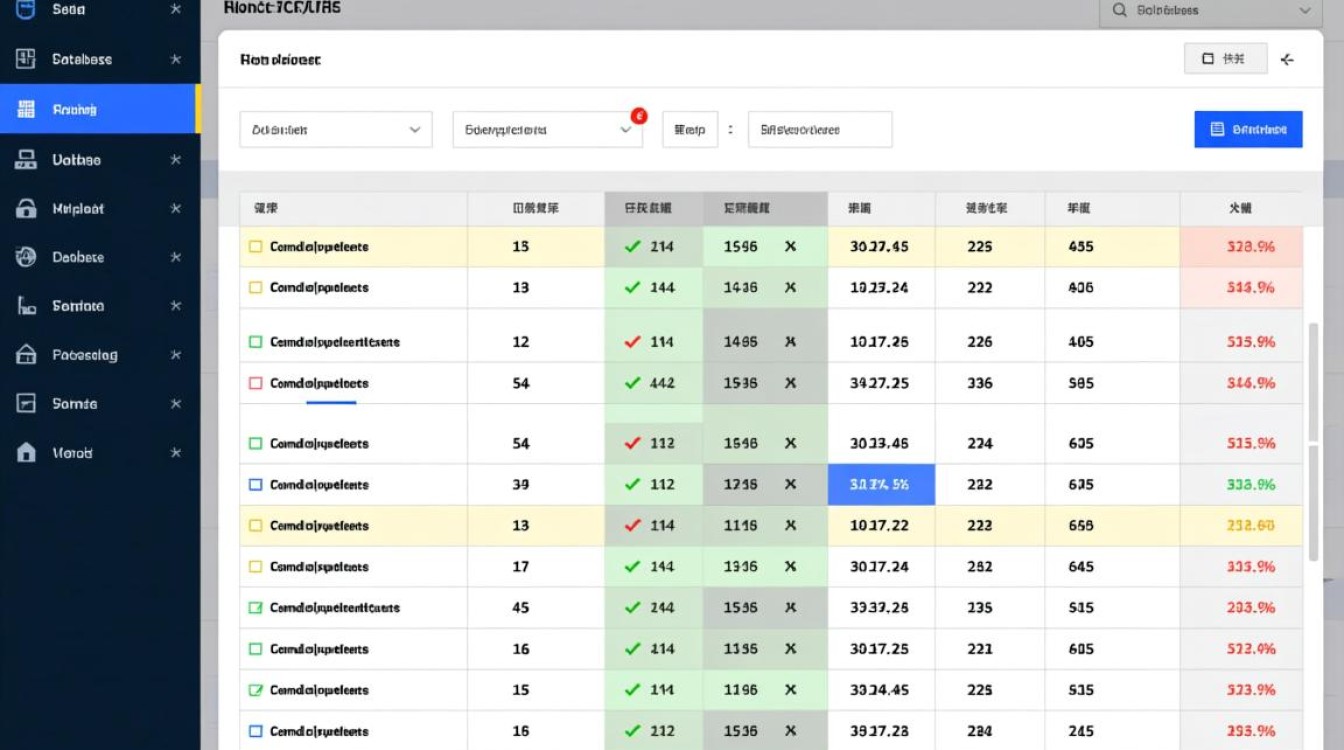This screenshot has width=1344, height=750.
Task: Tick the checkbox in row 17 / 144
Action: pos(255,566)
